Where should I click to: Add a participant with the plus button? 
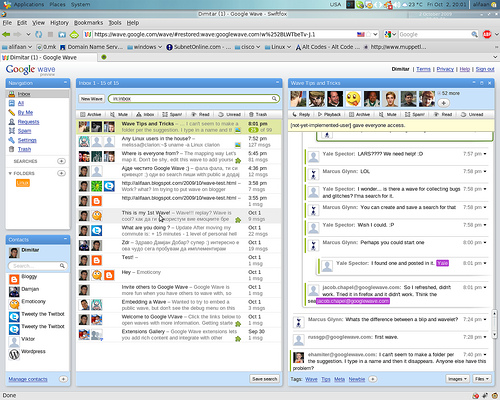pyautogui.click(x=443, y=103)
